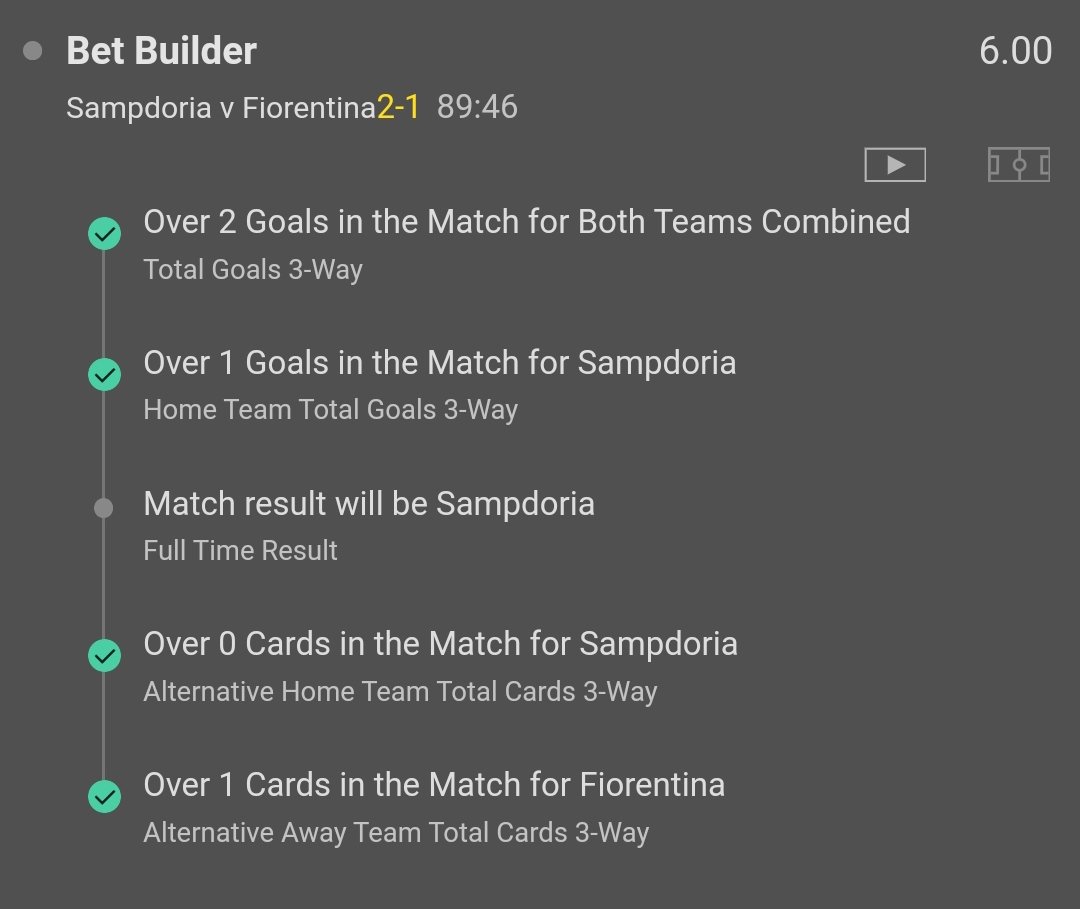The image size is (1080, 909).
Task: Open the live stream video icon
Action: (x=895, y=165)
